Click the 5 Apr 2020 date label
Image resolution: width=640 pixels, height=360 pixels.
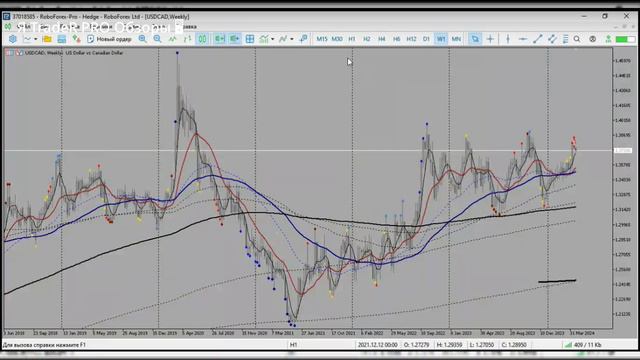point(193,333)
